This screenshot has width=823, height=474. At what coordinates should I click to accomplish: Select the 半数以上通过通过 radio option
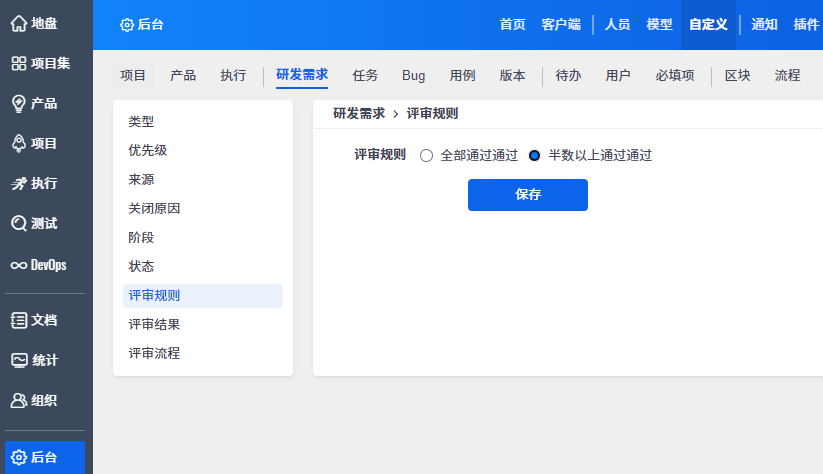534,156
